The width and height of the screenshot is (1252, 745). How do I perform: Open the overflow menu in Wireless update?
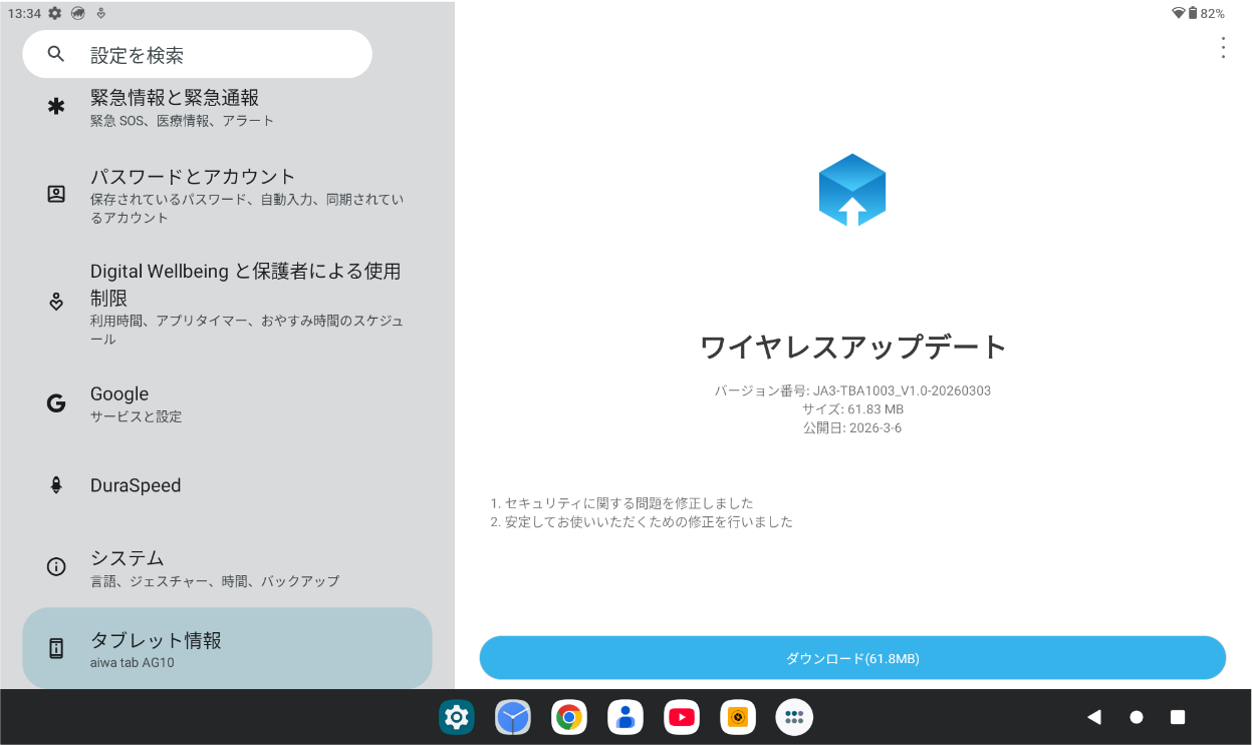coord(1223,47)
